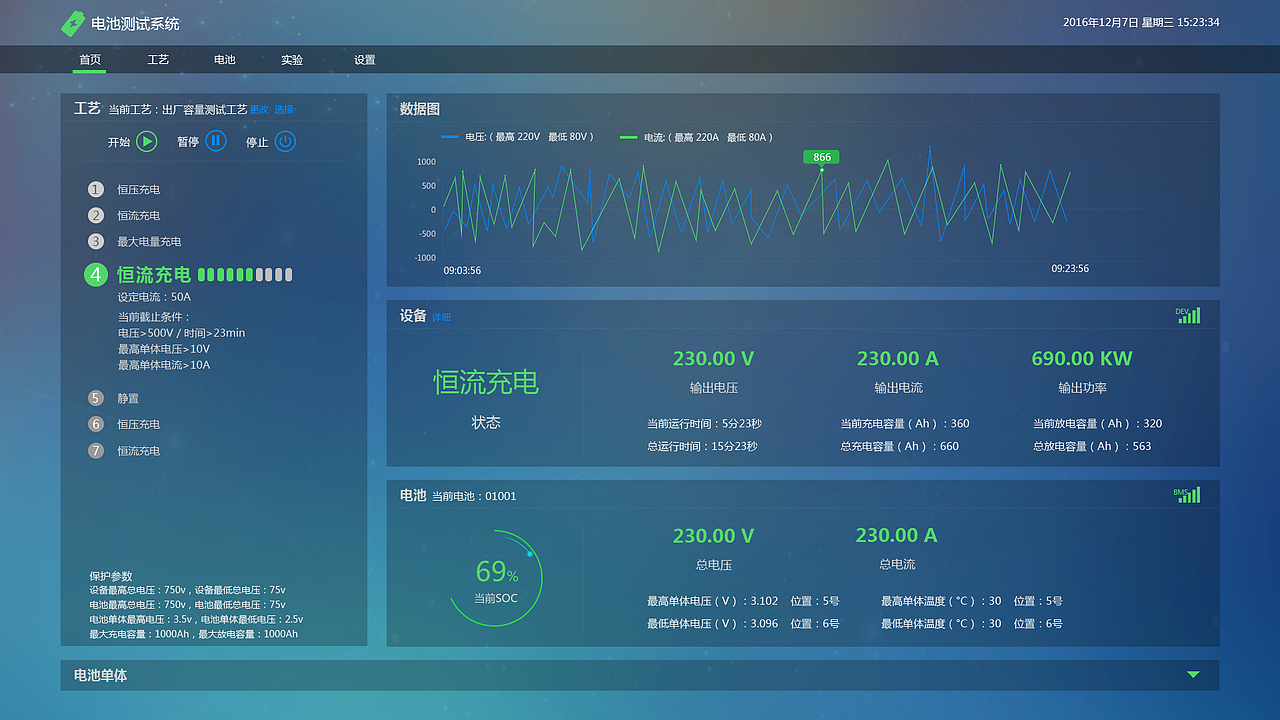1280x720 pixels.
Task: Click step 4 charge progress bar
Action: pos(245,274)
